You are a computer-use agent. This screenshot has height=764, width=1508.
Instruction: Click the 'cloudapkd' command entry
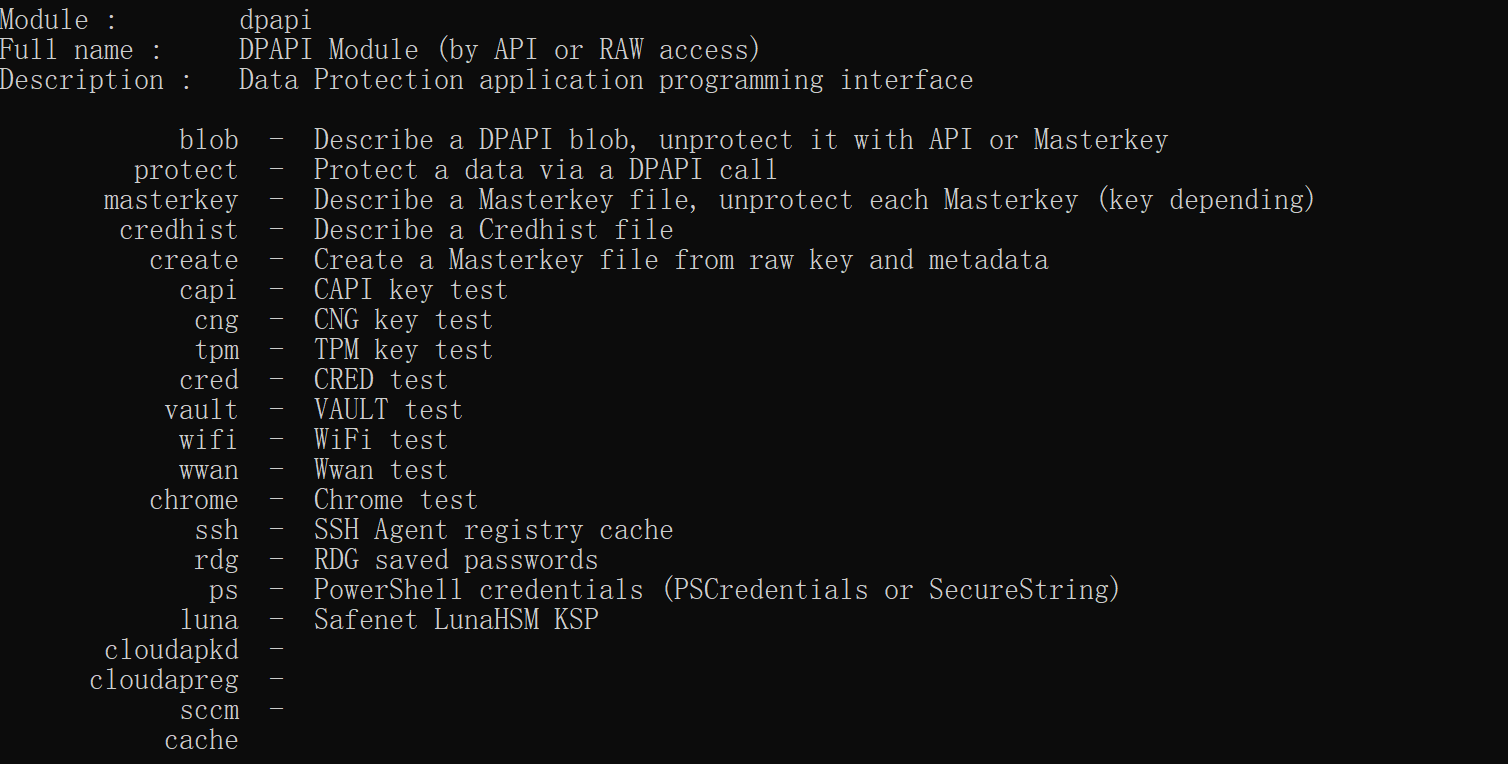pos(172,651)
